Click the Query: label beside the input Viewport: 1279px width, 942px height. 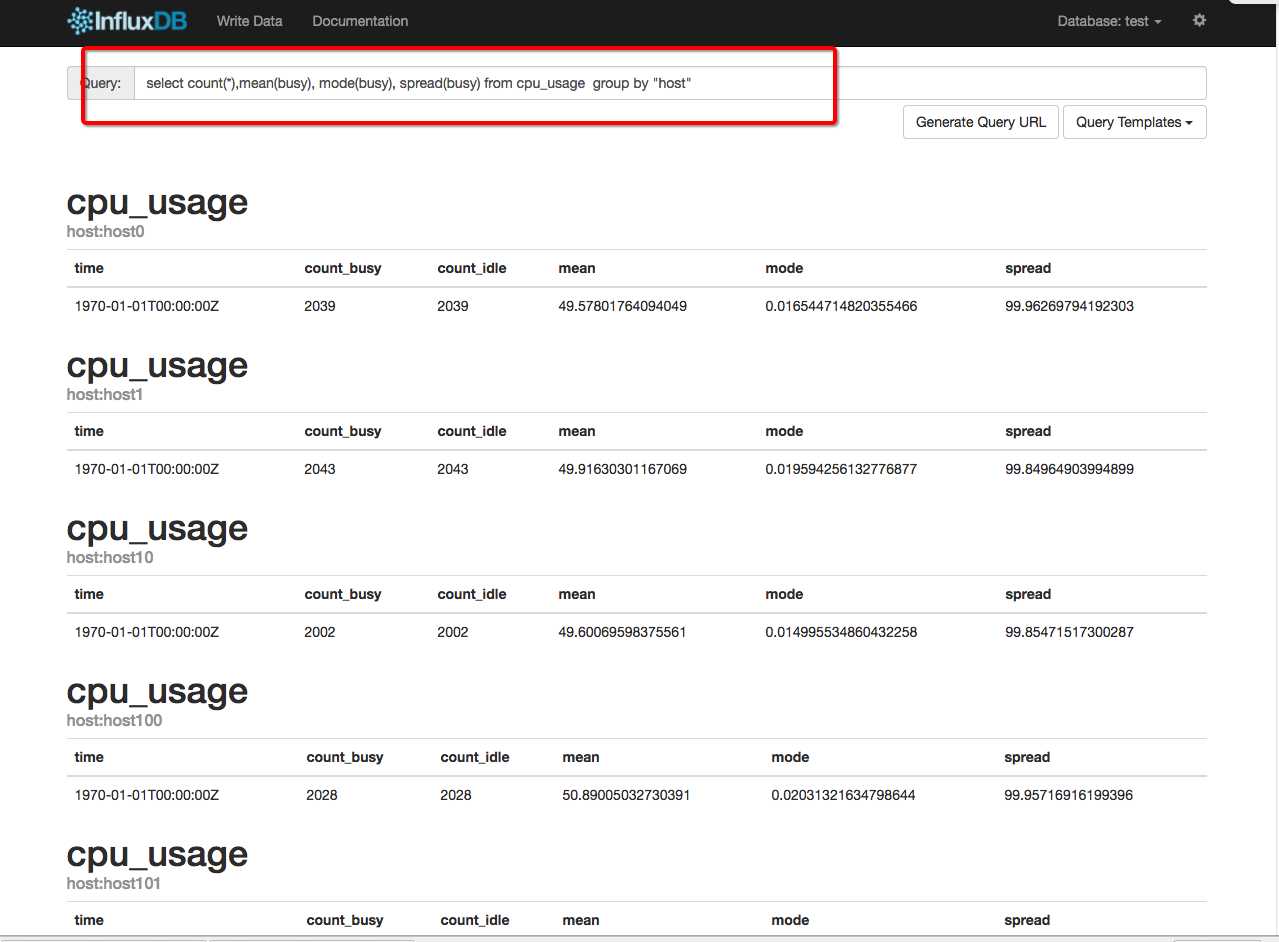pyautogui.click(x=101, y=83)
